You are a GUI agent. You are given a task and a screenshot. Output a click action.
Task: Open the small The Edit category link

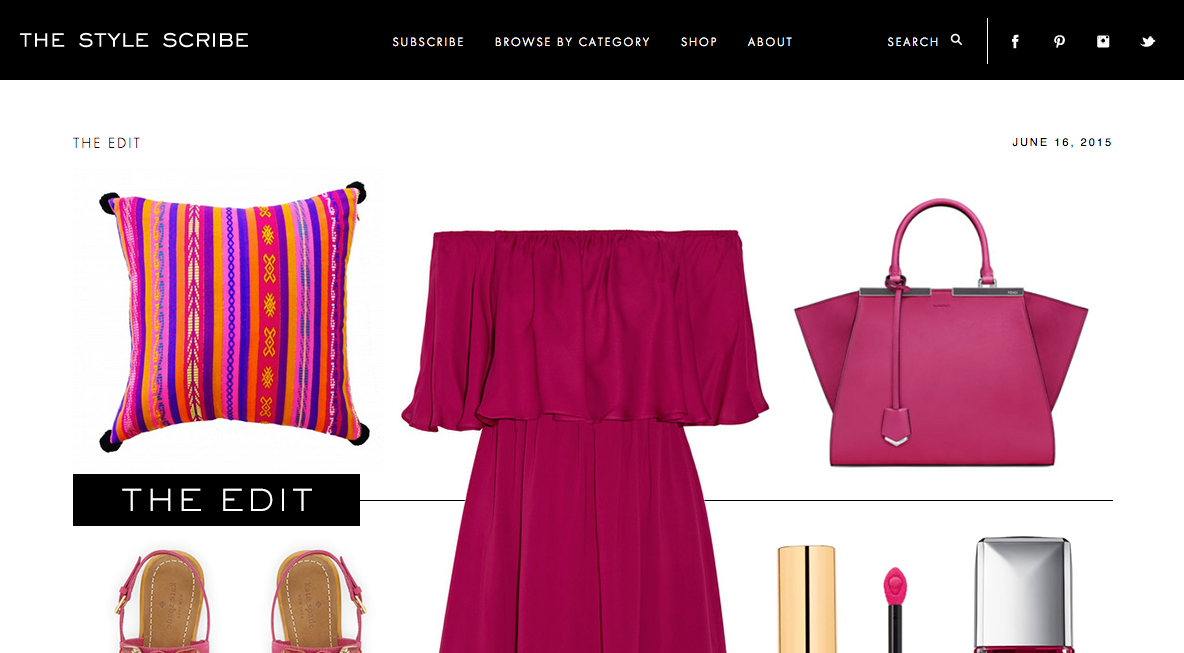click(x=106, y=143)
